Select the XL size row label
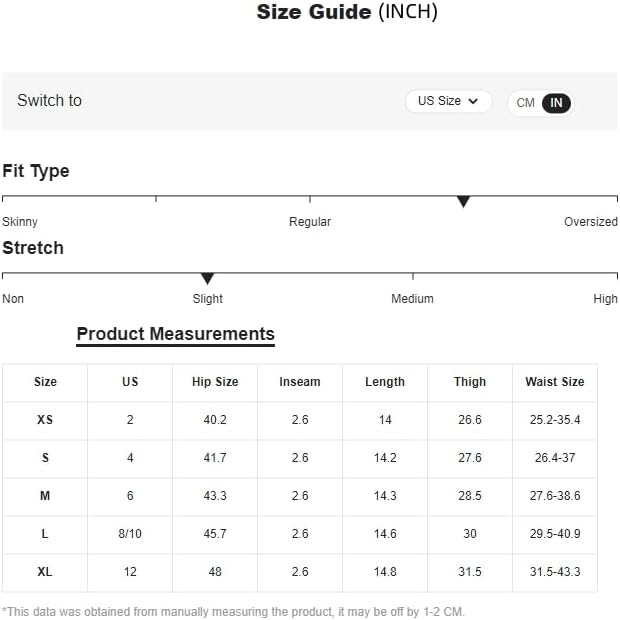The width and height of the screenshot is (620, 620). point(45,571)
